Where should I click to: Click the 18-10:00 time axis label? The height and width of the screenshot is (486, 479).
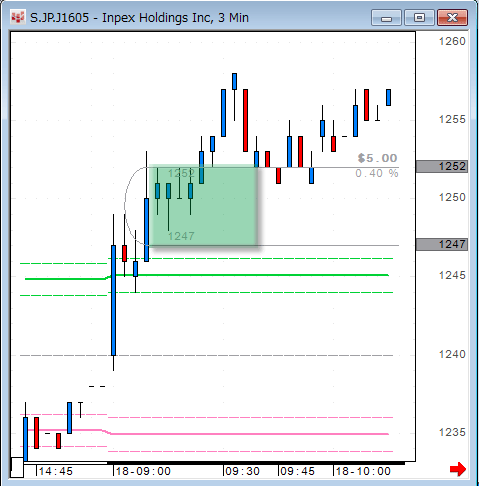[363, 471]
